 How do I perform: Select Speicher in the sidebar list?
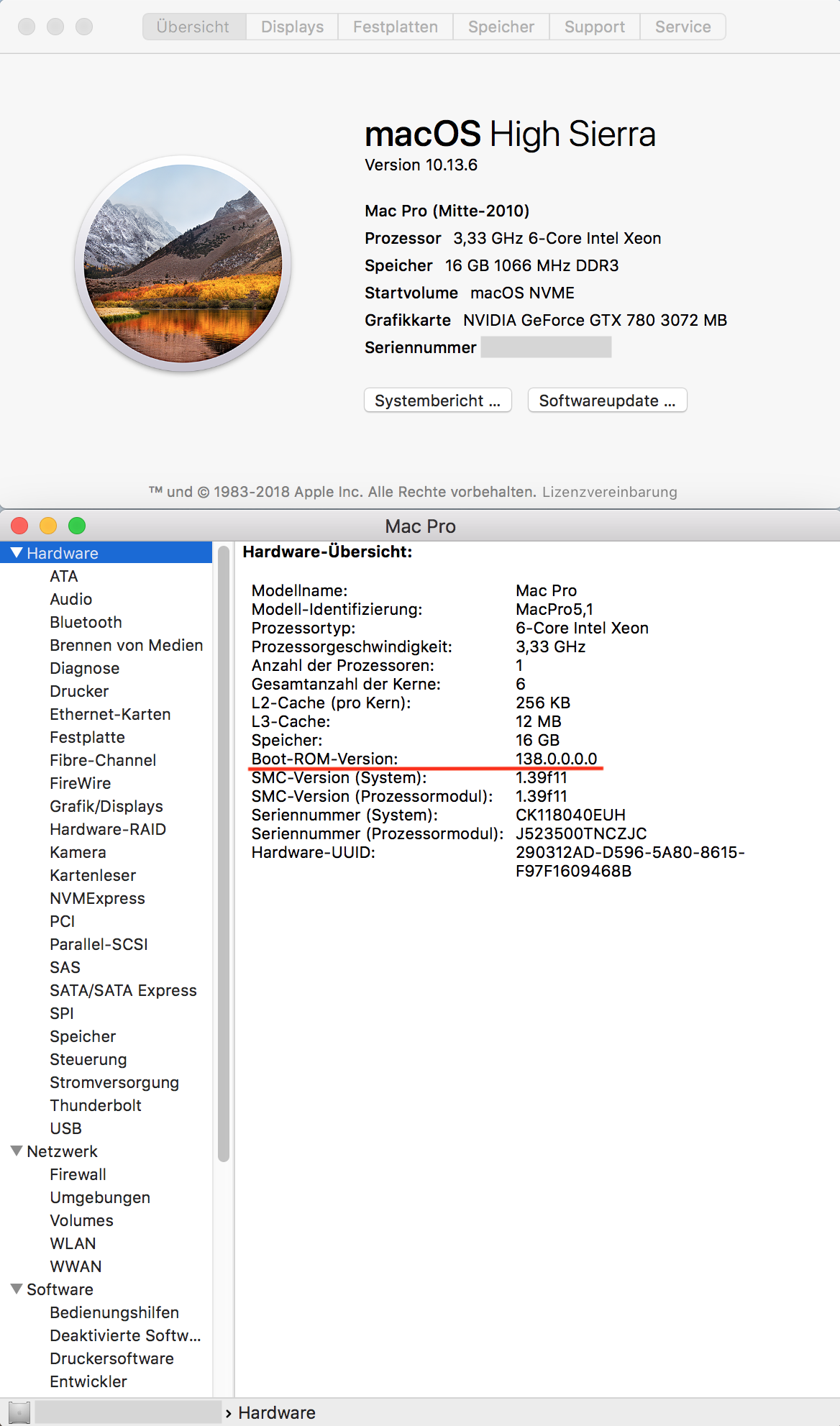(83, 1036)
